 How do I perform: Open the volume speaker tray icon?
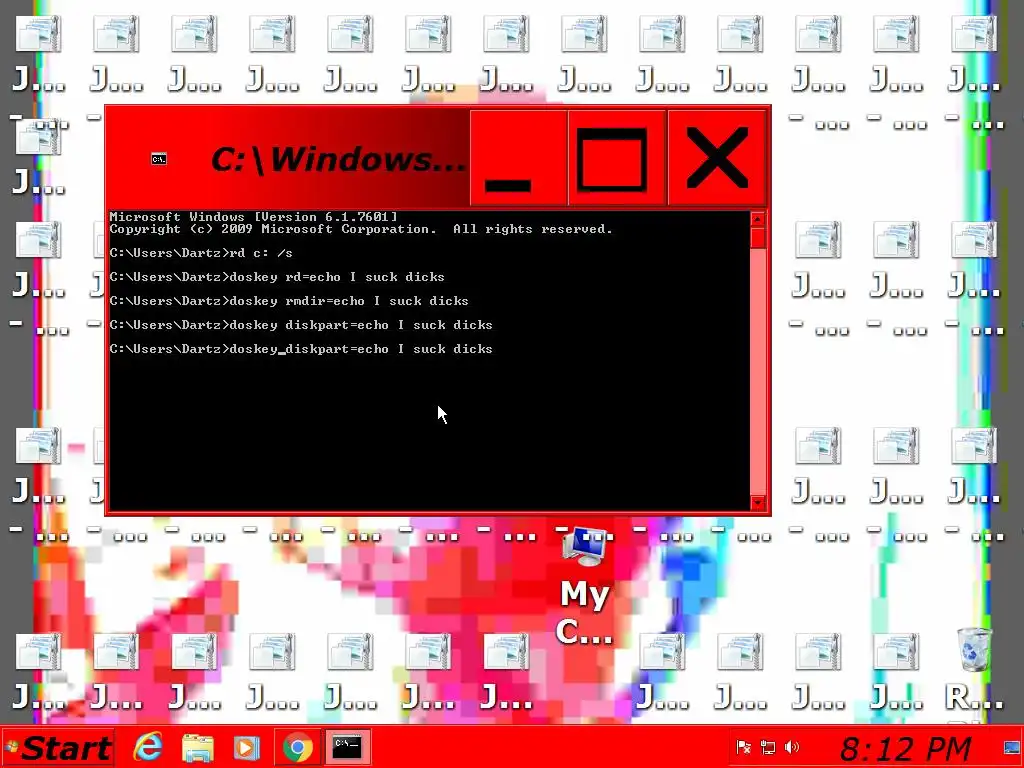tap(792, 747)
